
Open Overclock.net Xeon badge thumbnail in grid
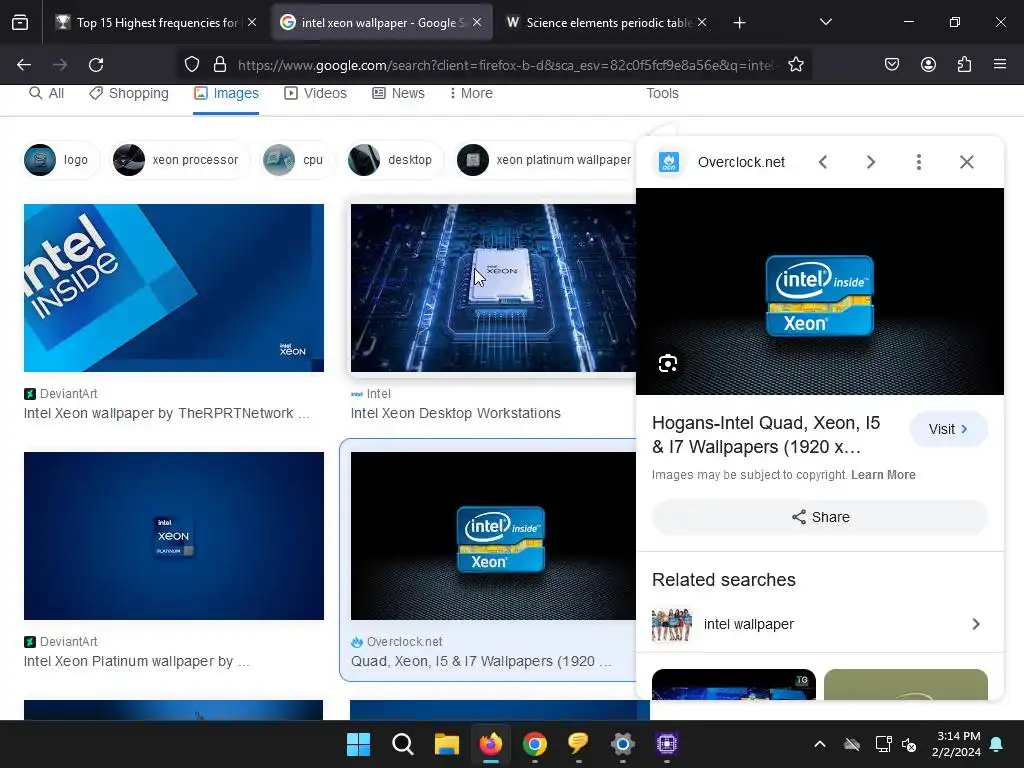493,536
